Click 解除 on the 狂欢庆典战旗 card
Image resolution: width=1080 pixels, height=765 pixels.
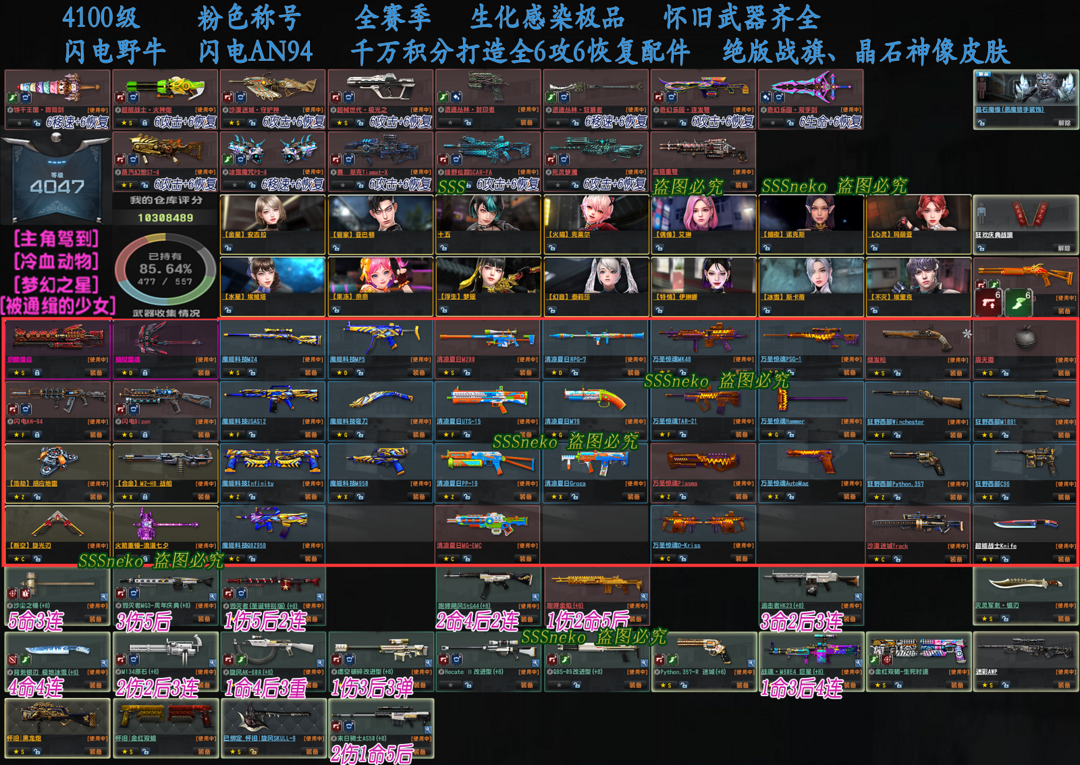(1063, 247)
